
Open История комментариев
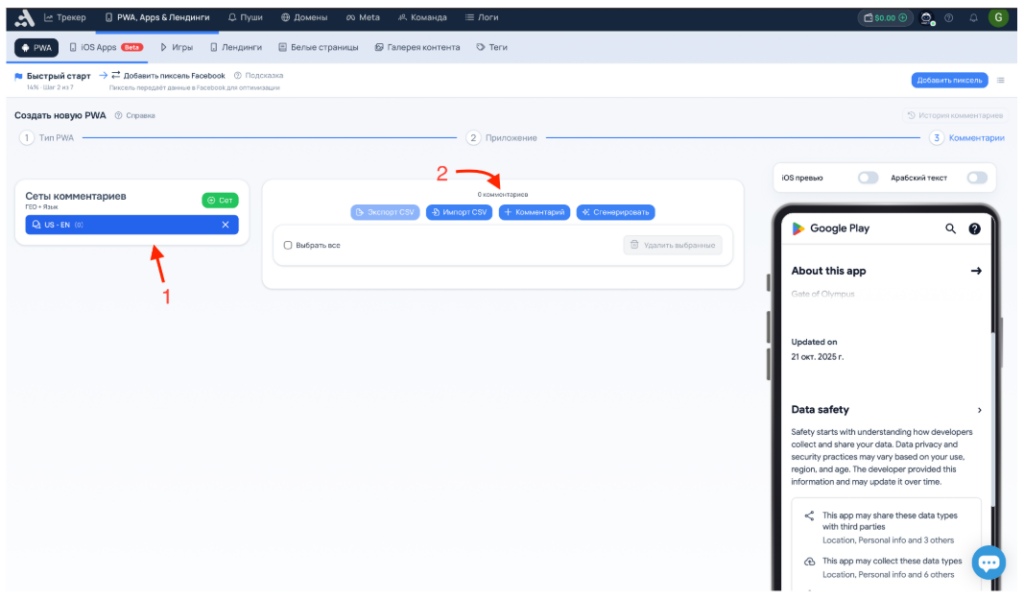(x=955, y=116)
